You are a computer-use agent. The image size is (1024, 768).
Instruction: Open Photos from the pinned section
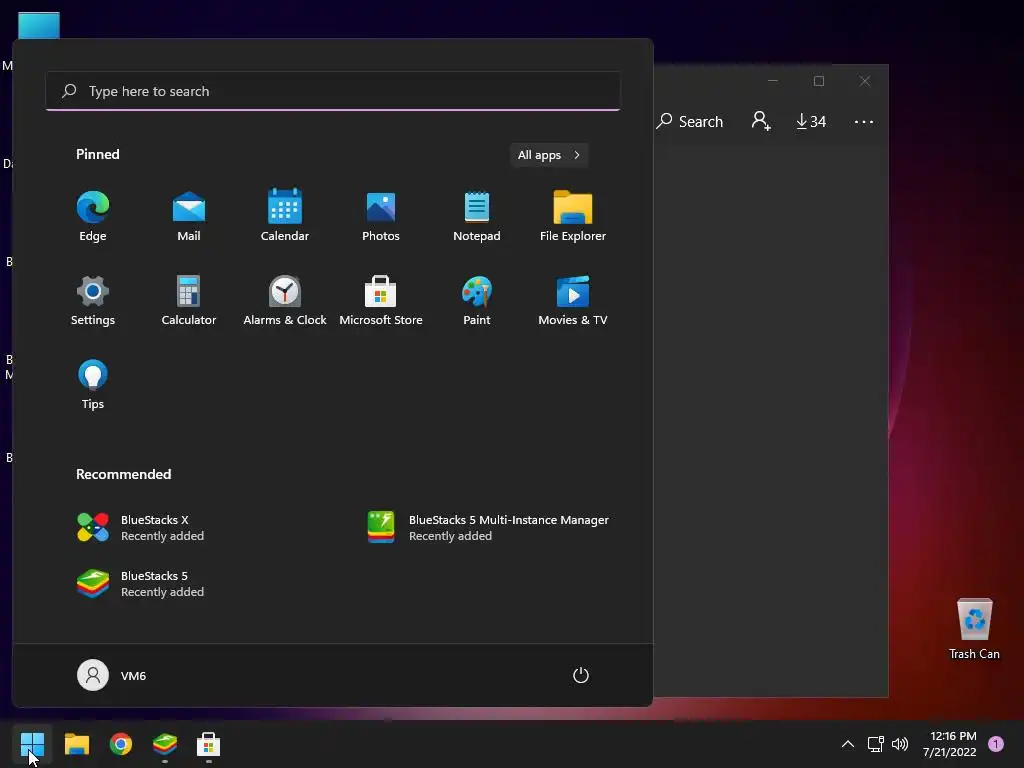tap(381, 217)
